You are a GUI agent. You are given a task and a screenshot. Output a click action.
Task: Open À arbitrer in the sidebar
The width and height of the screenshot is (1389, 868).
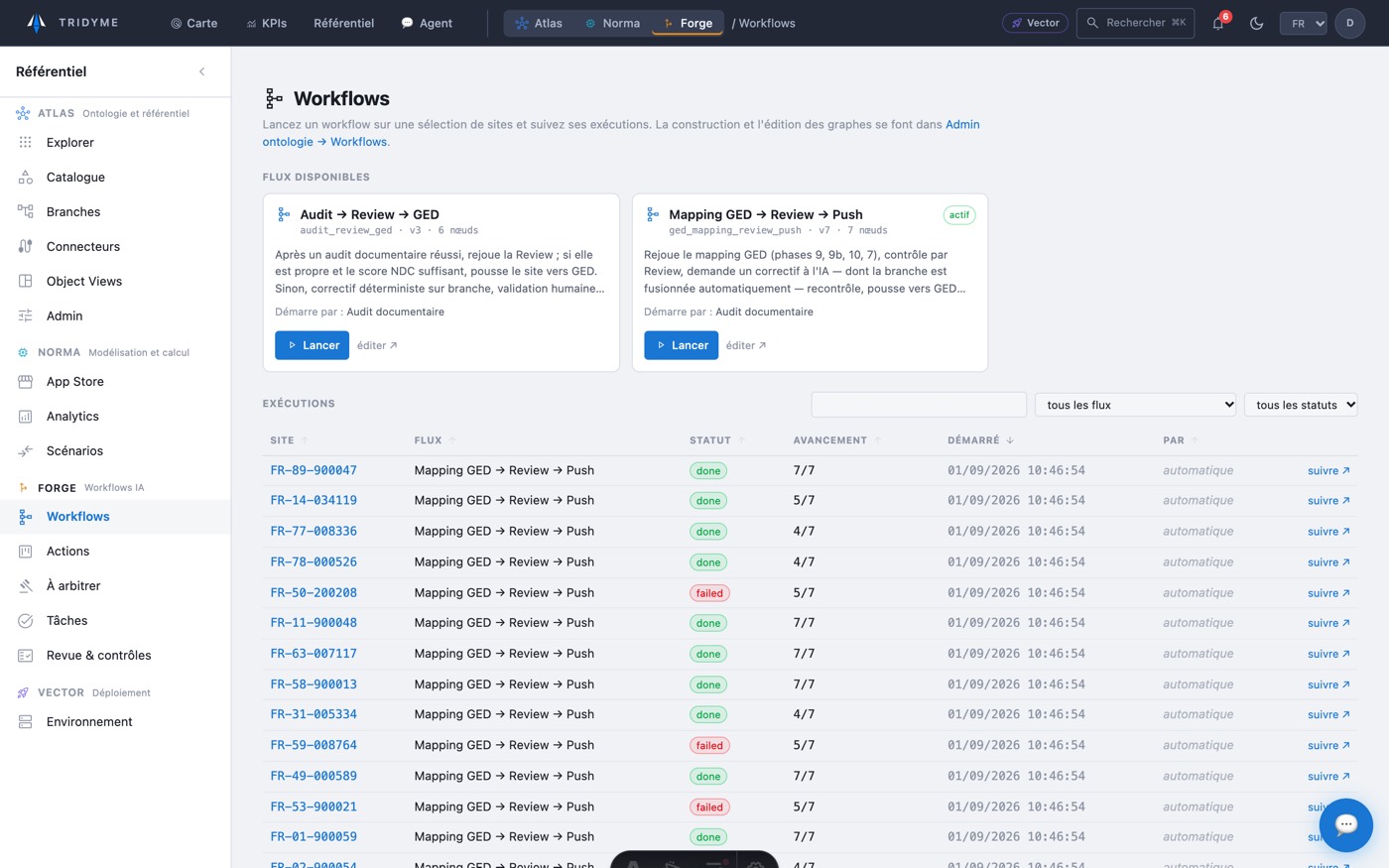tap(115, 585)
